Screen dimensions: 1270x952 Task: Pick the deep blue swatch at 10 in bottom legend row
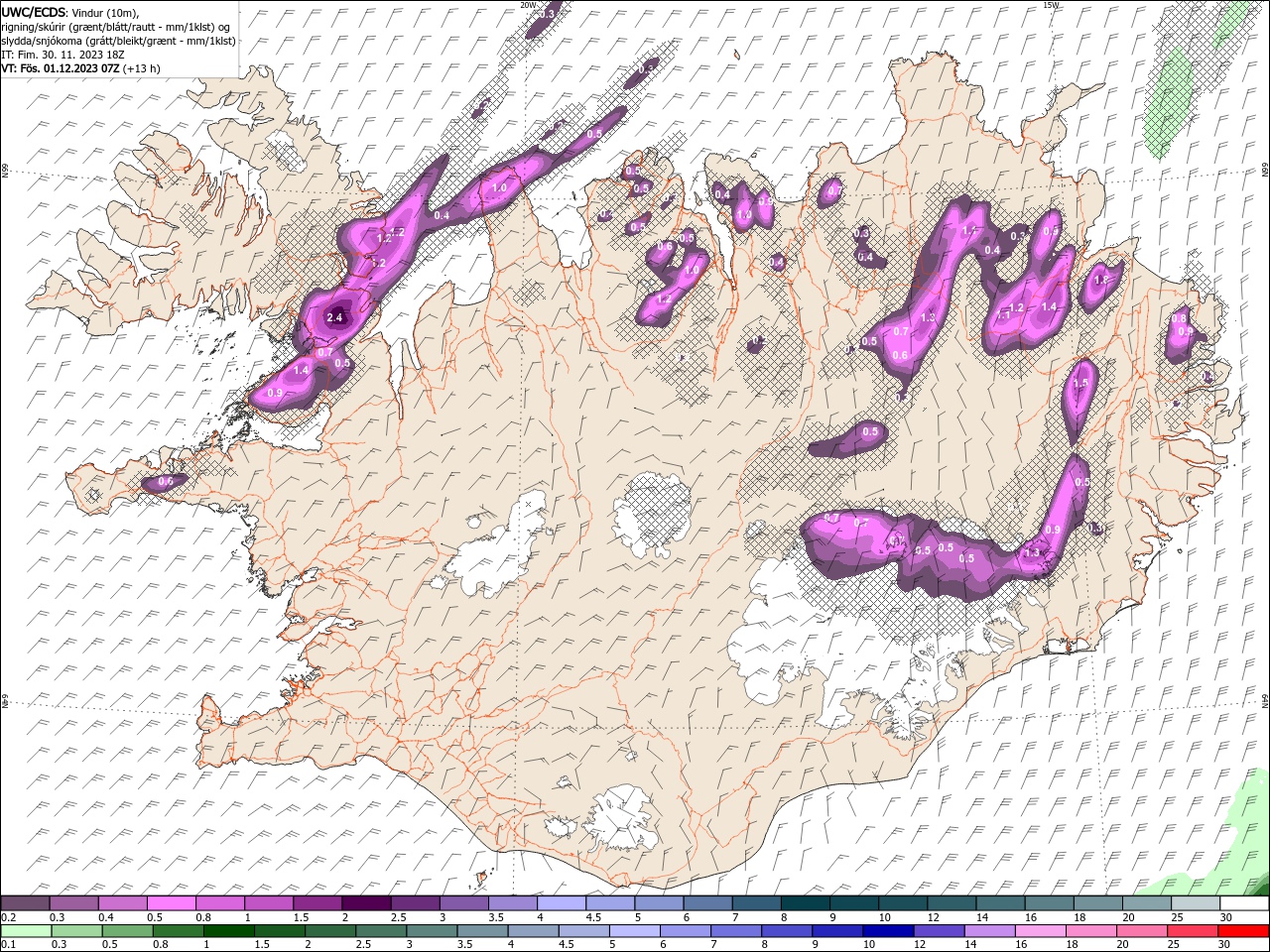coord(888,931)
